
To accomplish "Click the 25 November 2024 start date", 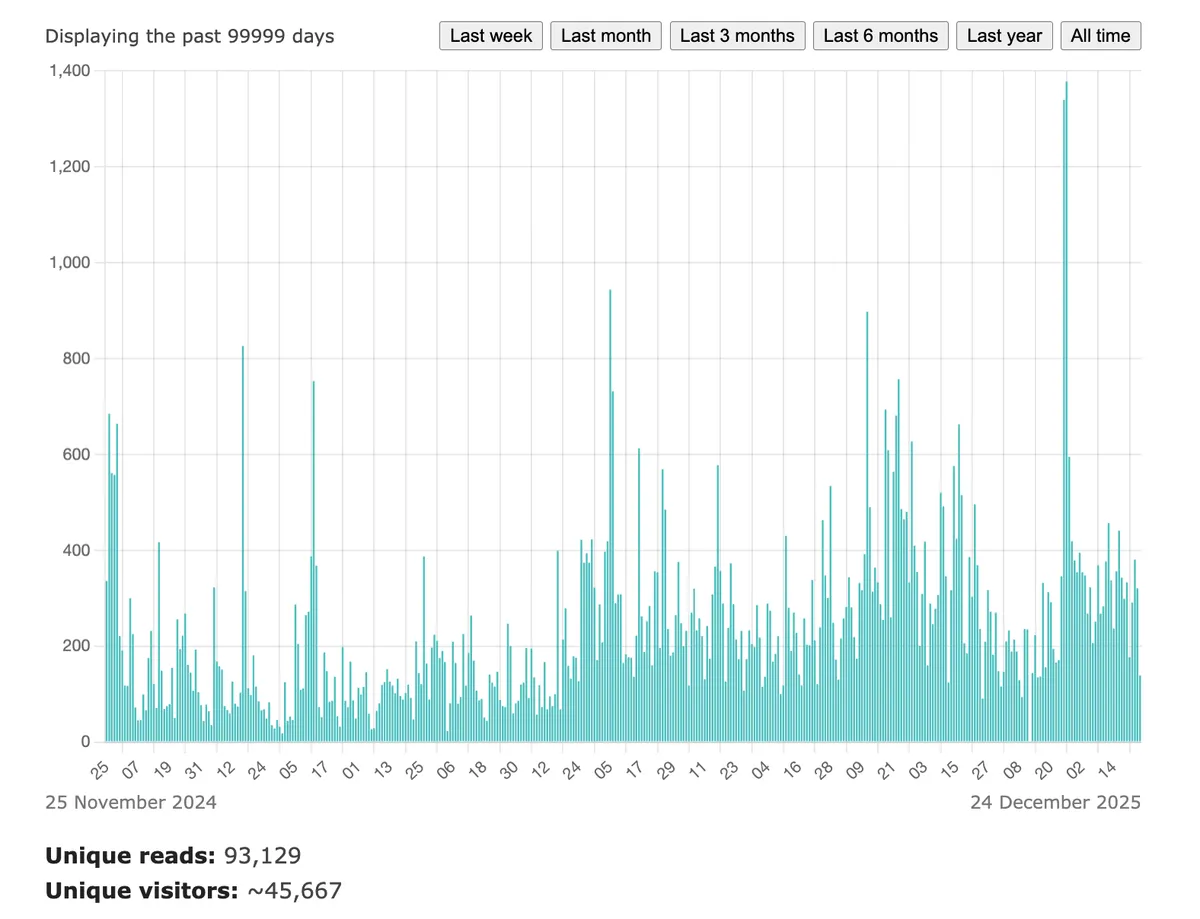I will (130, 802).
